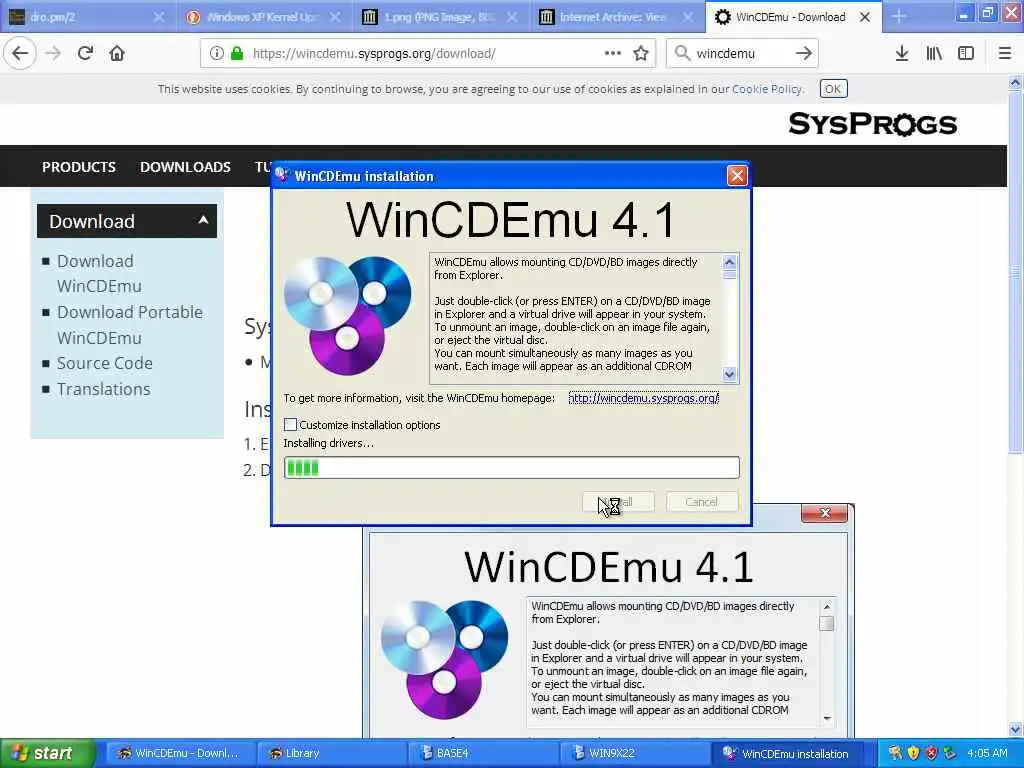The image size is (1024, 768).
Task: Switch to WIN9X22 taskbar item
Action: [x=633, y=753]
